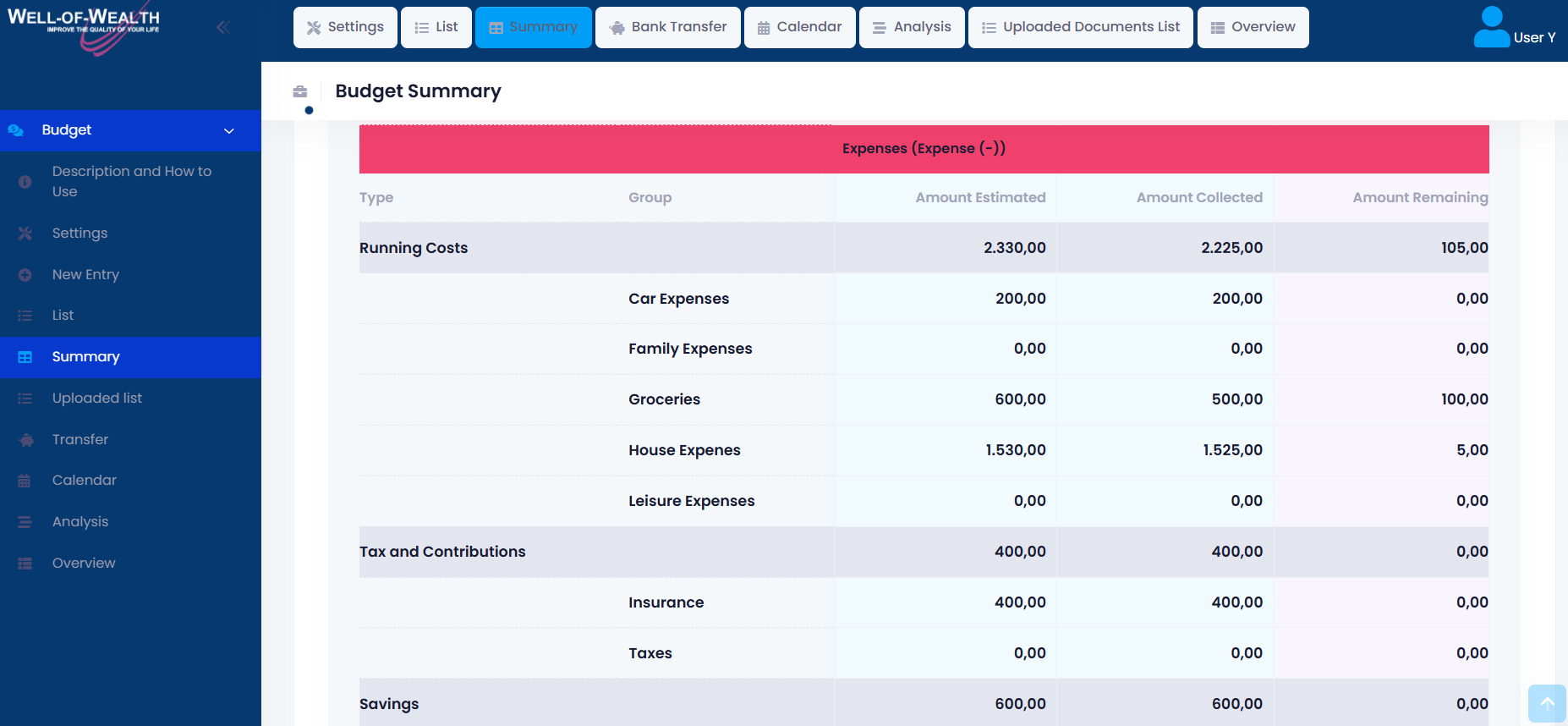Click the Family Expenses group cell

pyautogui.click(x=690, y=349)
